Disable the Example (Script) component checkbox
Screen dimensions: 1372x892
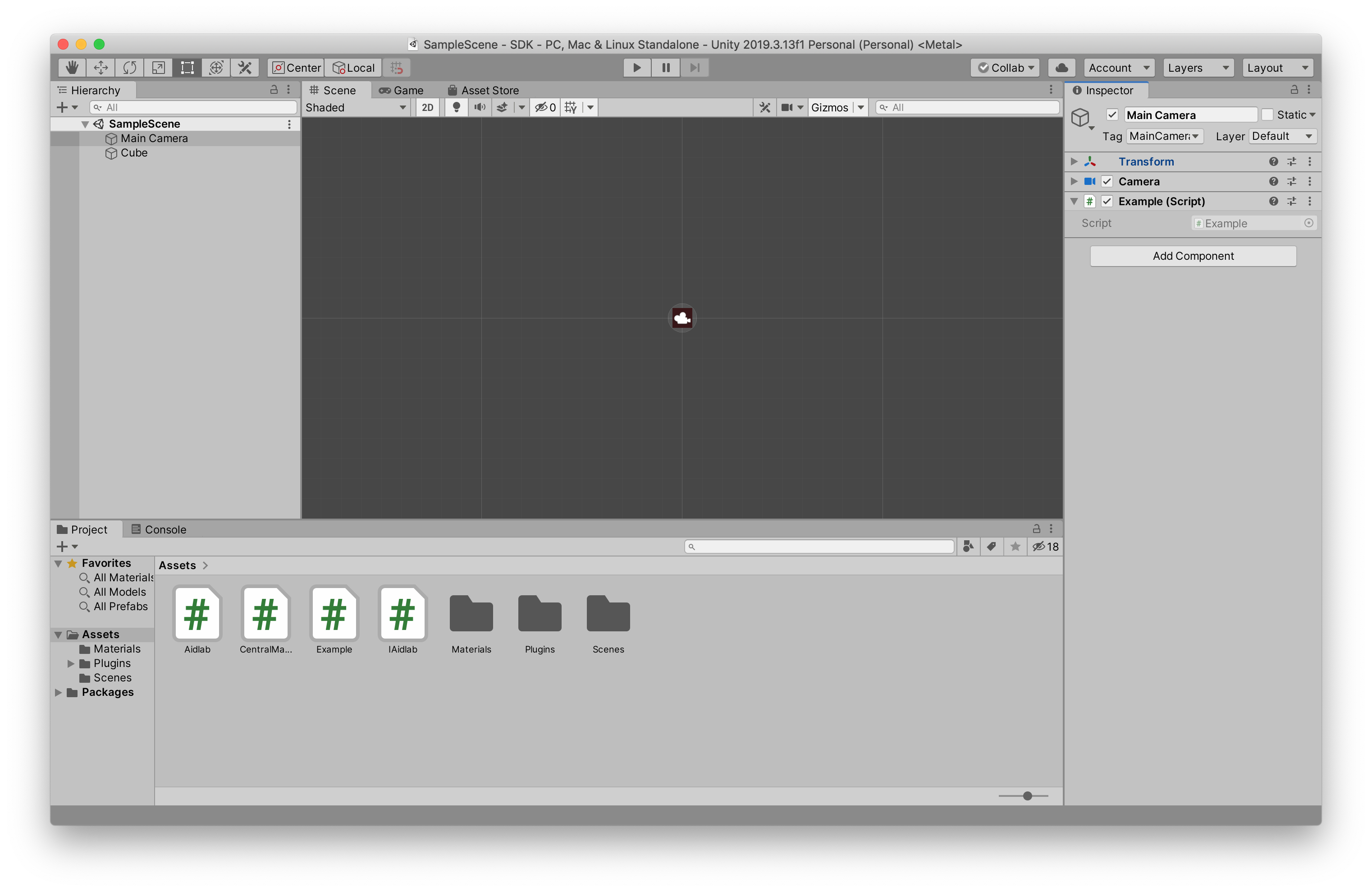click(1106, 201)
